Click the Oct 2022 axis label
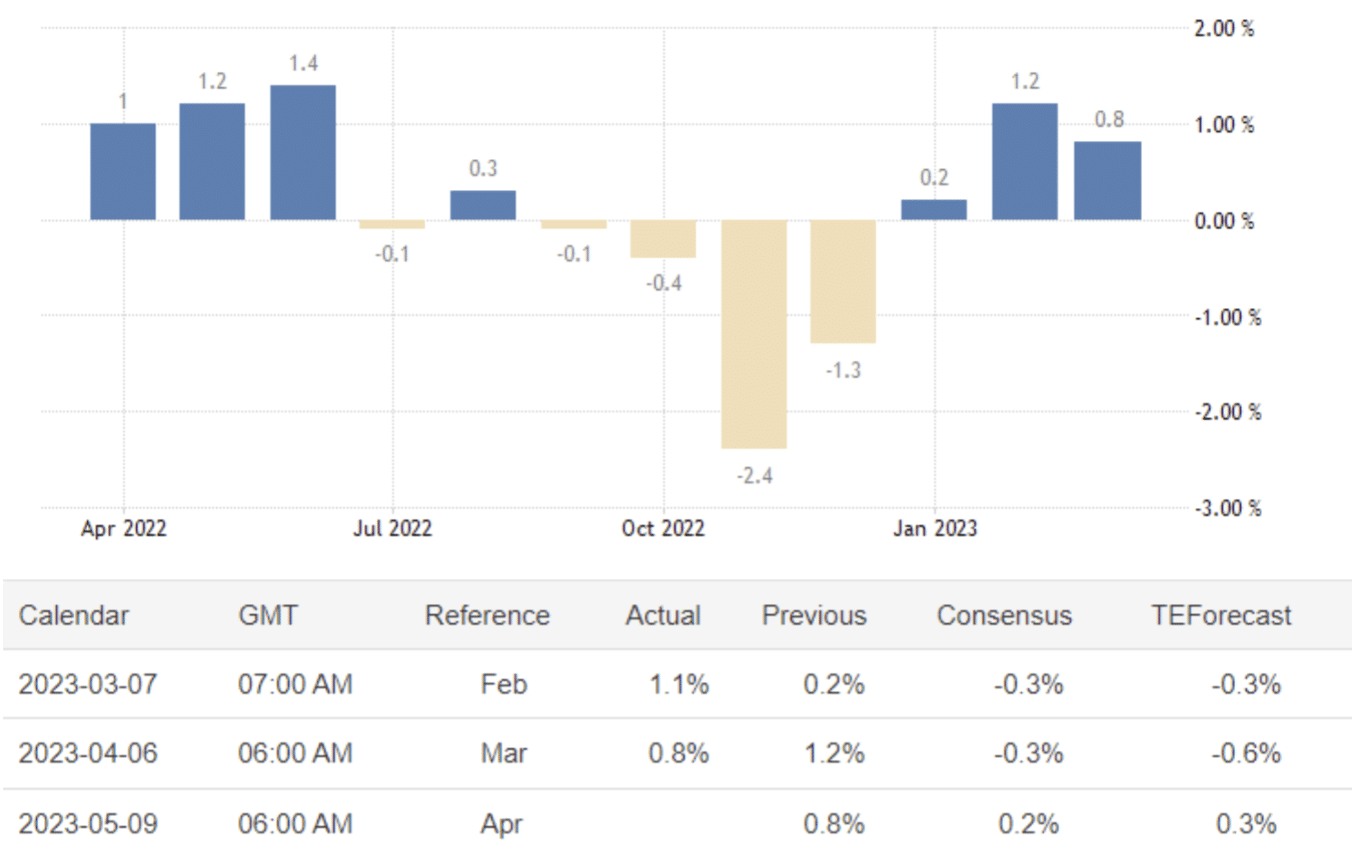This screenshot has height=860, width=1352. 663,528
